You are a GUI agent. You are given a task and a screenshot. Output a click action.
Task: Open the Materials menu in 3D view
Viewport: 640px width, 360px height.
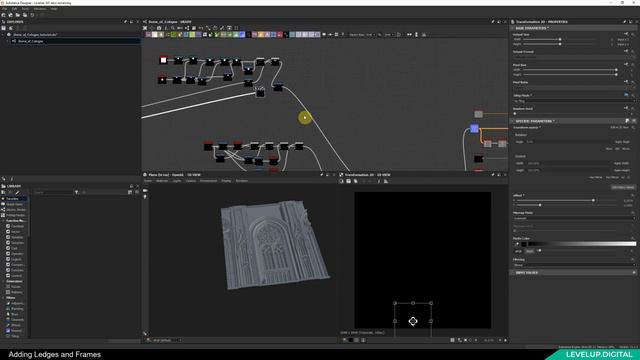point(162,181)
